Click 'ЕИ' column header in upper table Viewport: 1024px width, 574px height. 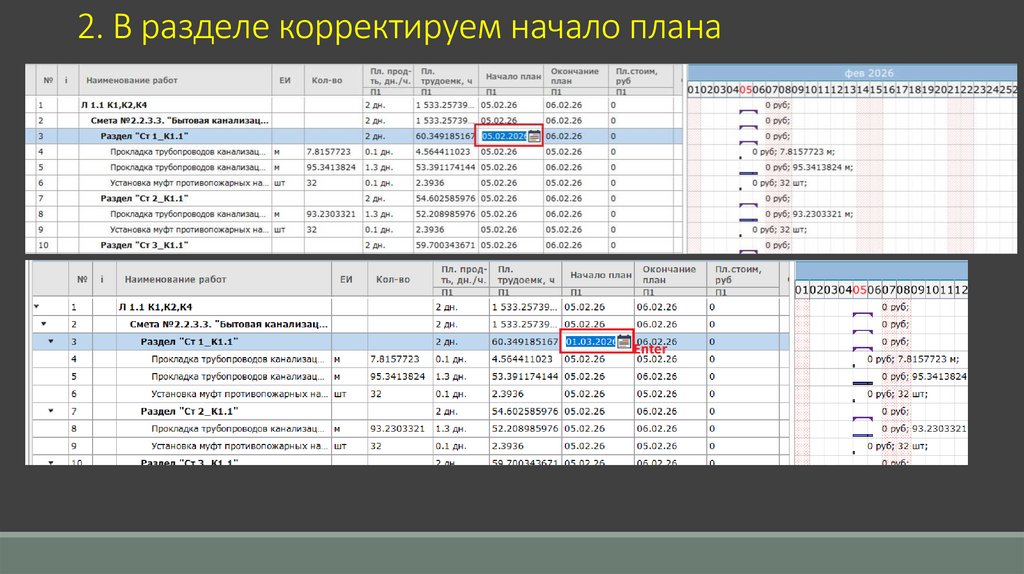pyautogui.click(x=285, y=80)
